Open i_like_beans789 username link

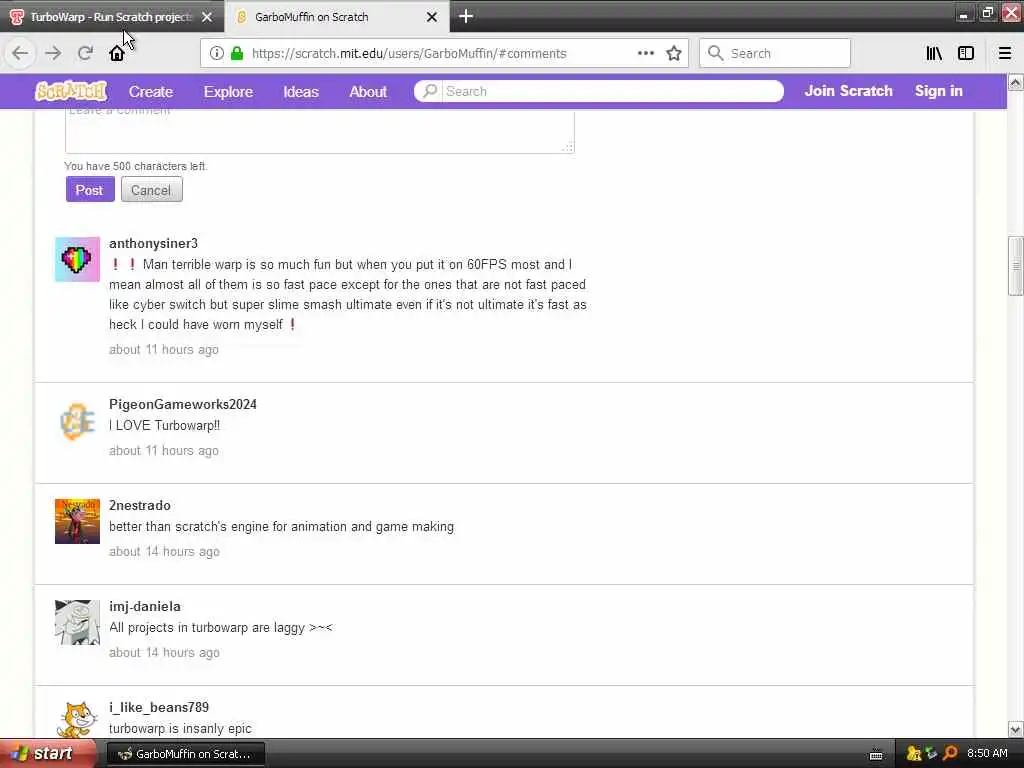[x=159, y=707]
